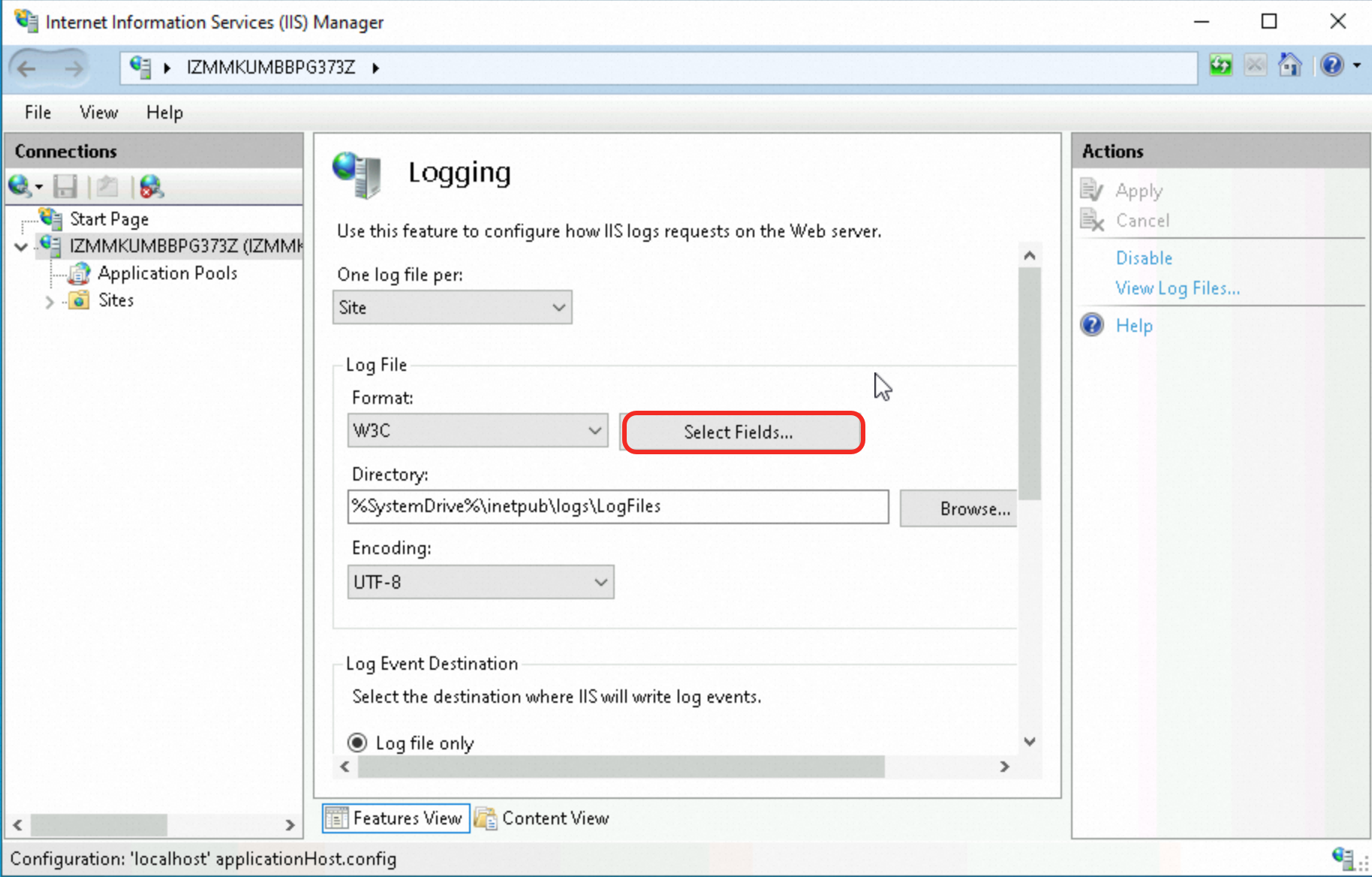Click the scroll up arrow in Logging pane
Image resolution: width=1372 pixels, height=877 pixels.
coord(1031,256)
